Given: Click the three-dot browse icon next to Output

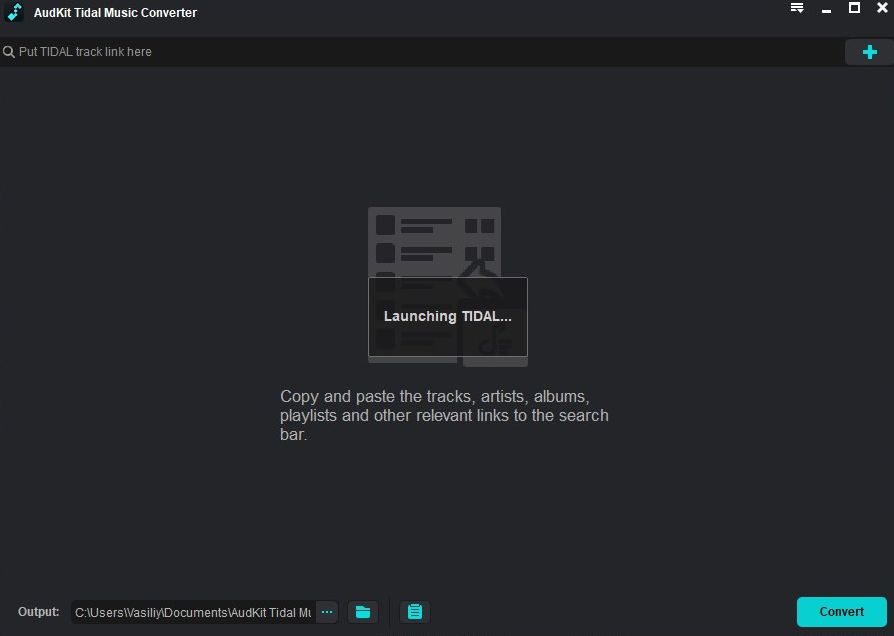Looking at the screenshot, I should pos(327,611).
